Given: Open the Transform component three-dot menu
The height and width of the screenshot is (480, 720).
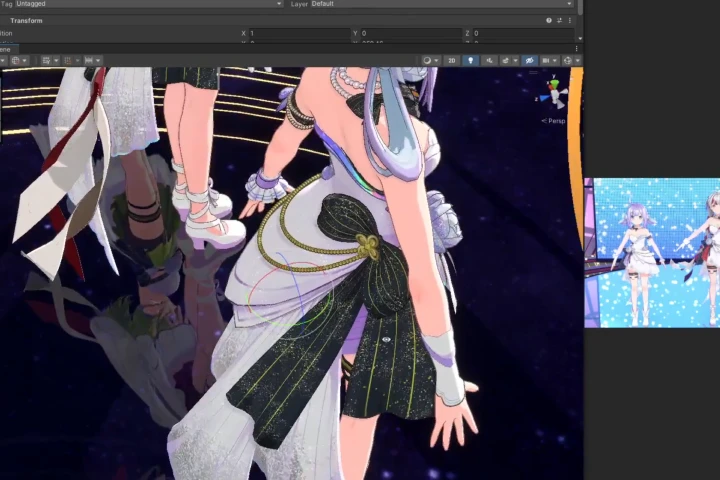Looking at the screenshot, I should [570, 21].
